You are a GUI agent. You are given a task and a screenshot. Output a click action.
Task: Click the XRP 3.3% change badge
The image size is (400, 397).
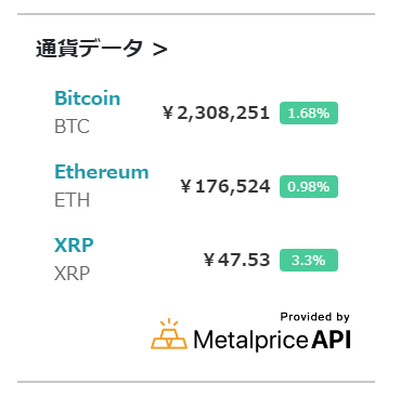(x=309, y=260)
